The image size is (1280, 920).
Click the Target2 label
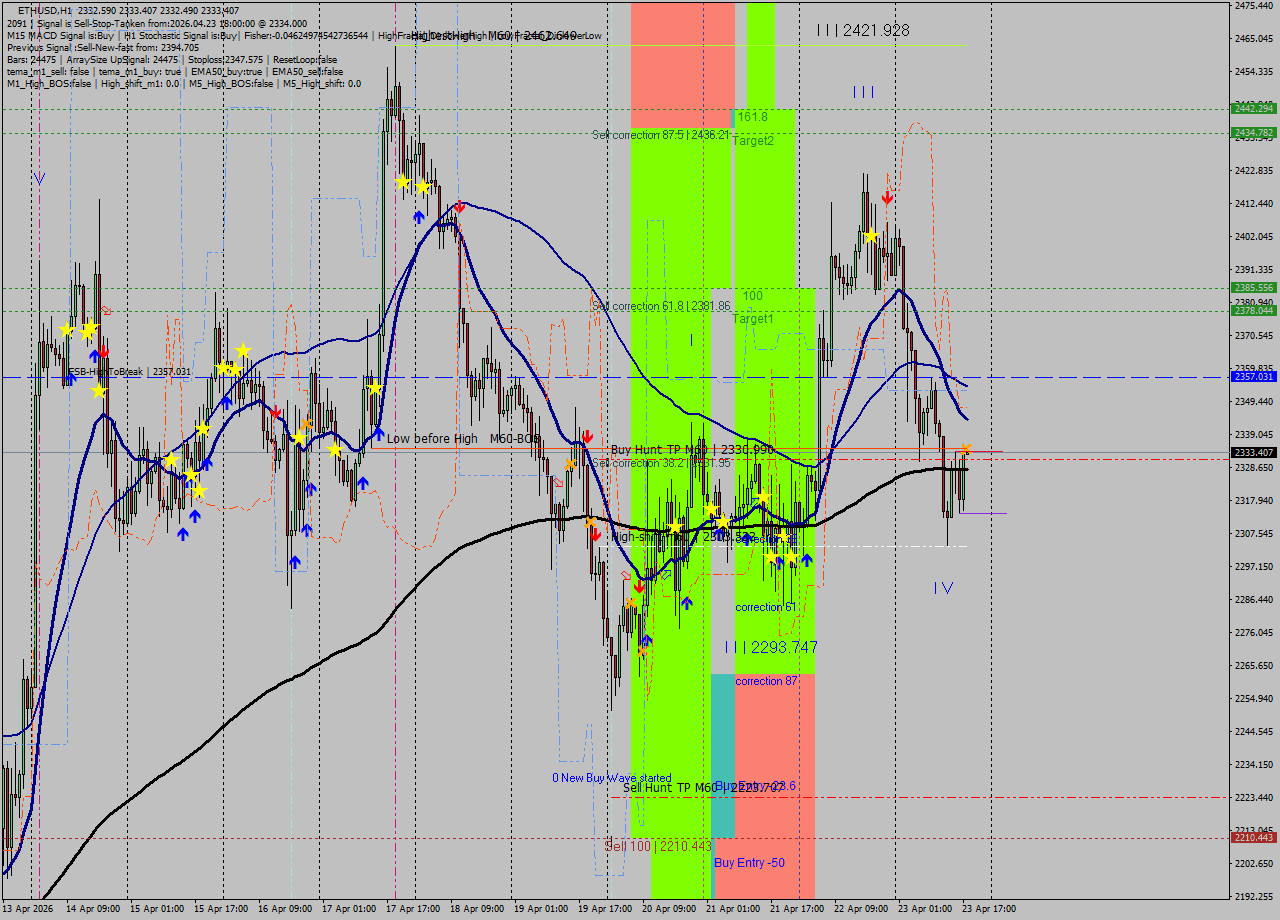(x=753, y=141)
